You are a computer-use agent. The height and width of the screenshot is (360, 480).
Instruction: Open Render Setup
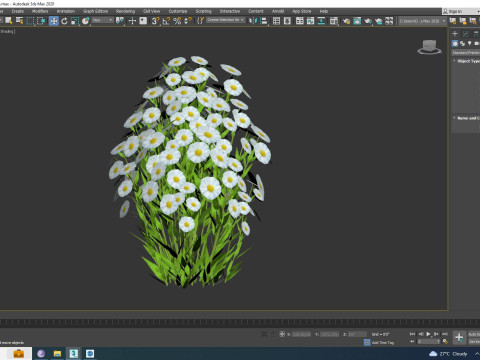pos(346,21)
